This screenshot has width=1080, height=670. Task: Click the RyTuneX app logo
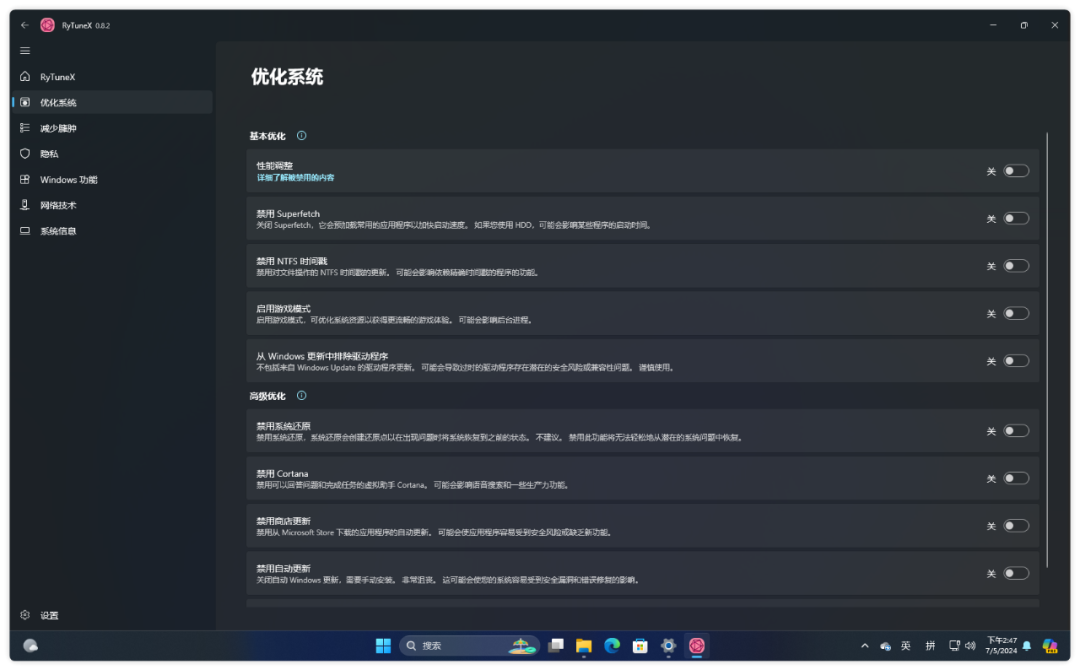tap(48, 25)
